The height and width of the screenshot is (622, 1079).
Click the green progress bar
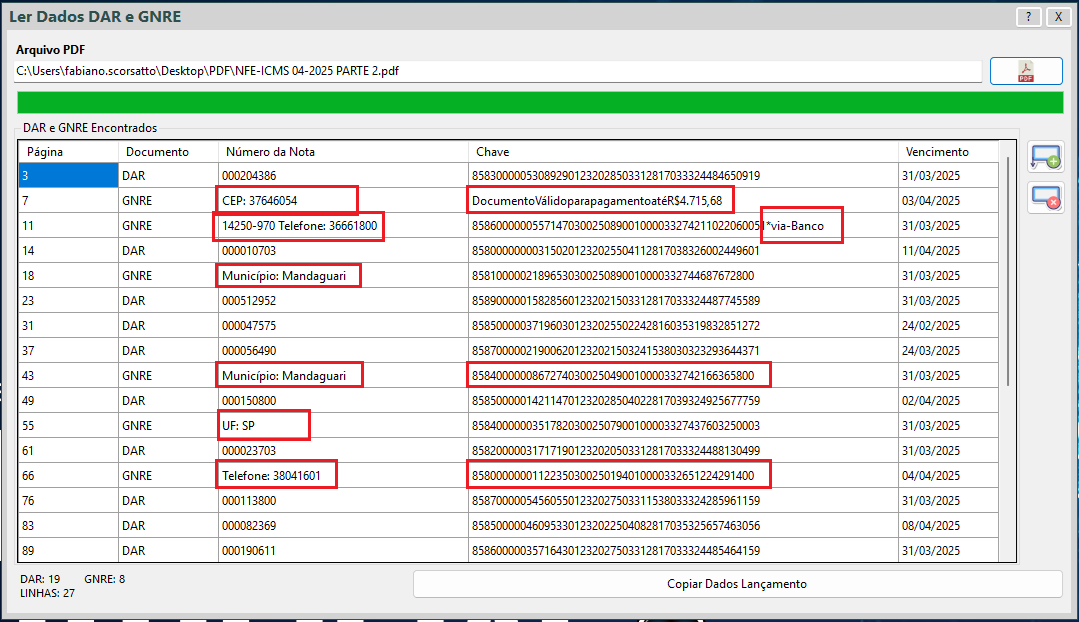click(x=539, y=103)
